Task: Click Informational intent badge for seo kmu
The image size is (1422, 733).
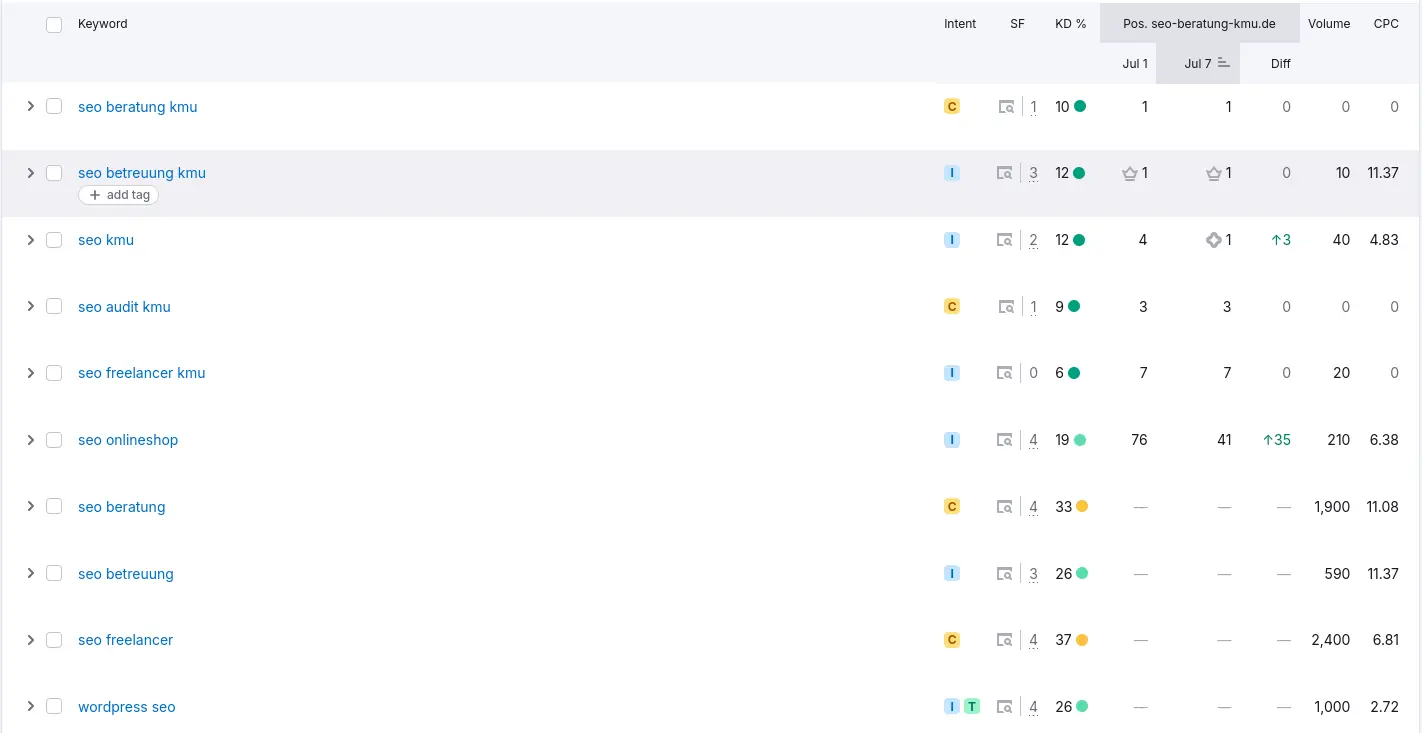Action: click(x=952, y=240)
